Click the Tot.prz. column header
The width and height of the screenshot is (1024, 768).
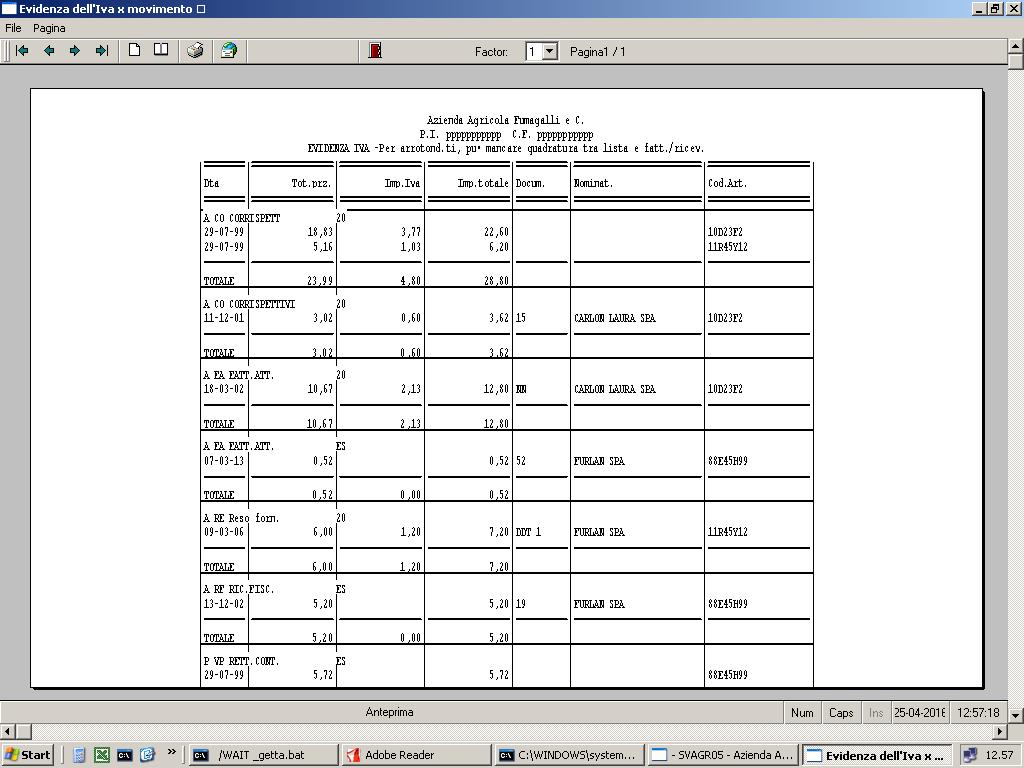311,184
